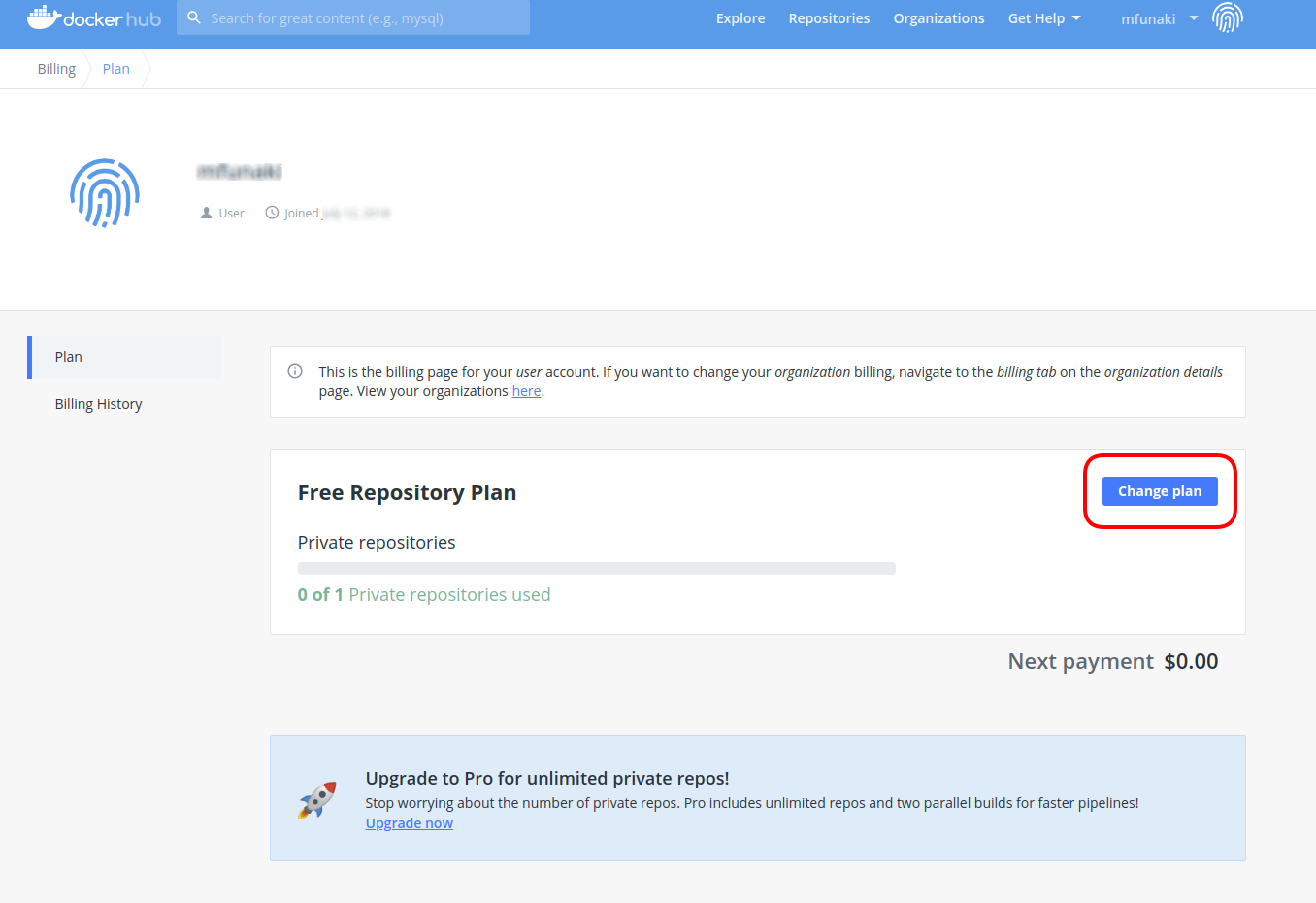
Task: Open Organizations from the top navigation
Action: pos(938,17)
